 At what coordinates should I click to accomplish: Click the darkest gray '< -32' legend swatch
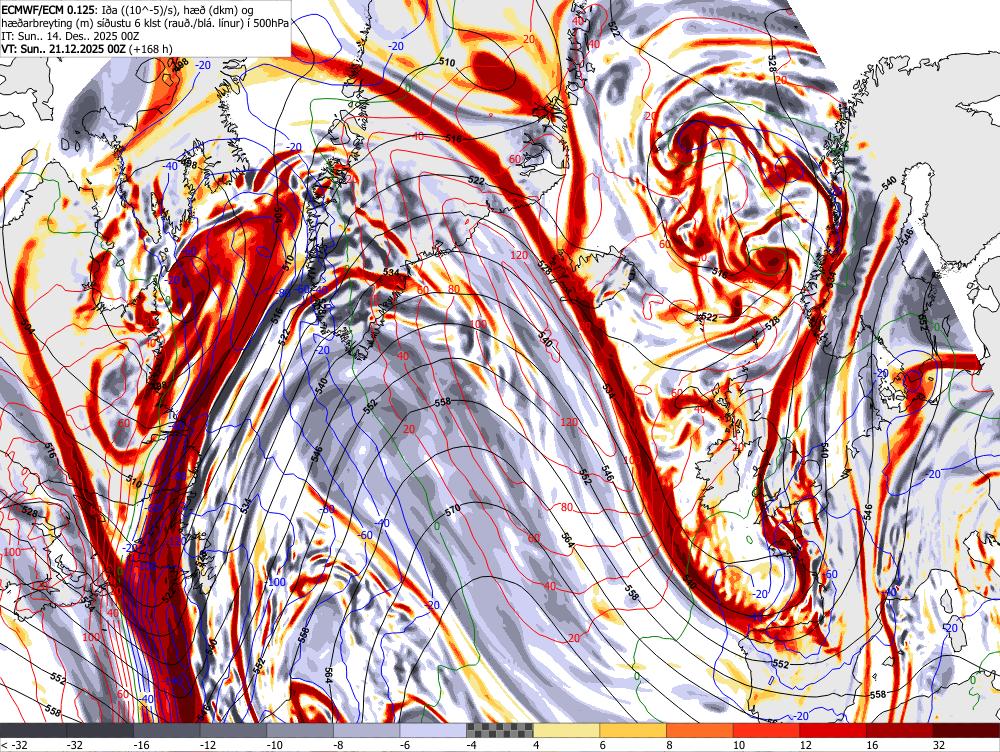point(33,730)
